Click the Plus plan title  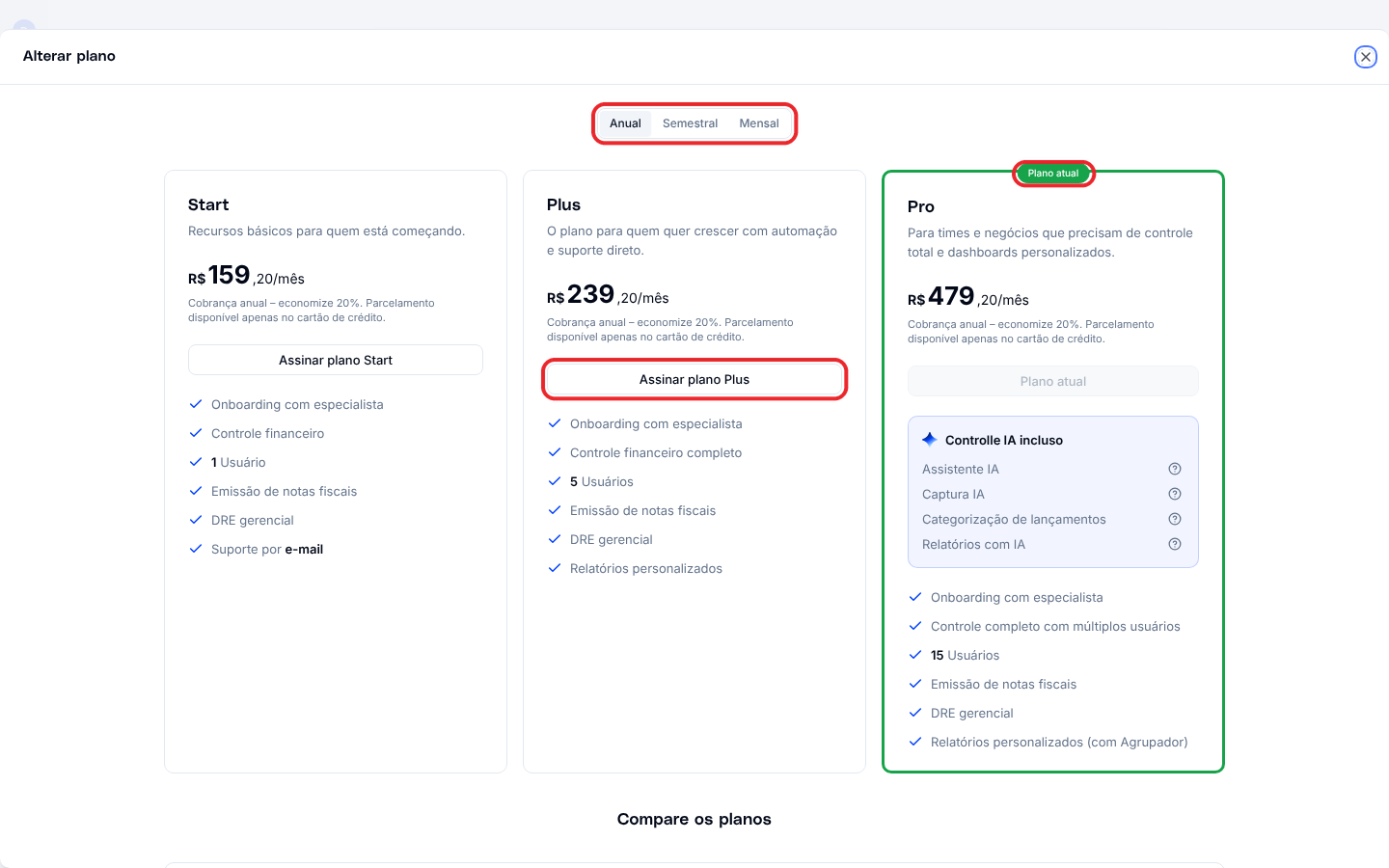(563, 204)
